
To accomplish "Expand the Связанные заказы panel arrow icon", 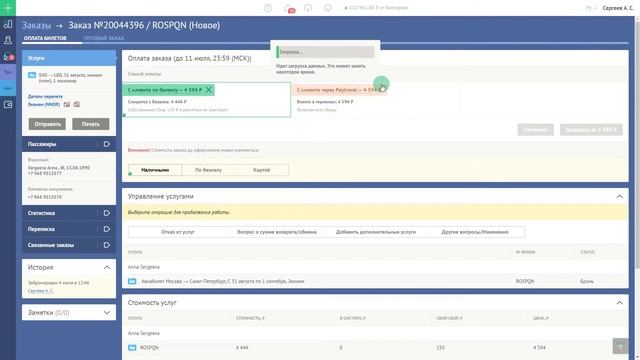I will pyautogui.click(x=107, y=245).
